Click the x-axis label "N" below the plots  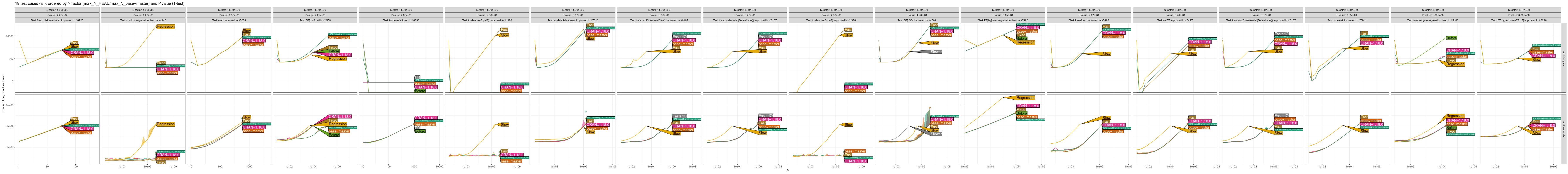pos(788,170)
